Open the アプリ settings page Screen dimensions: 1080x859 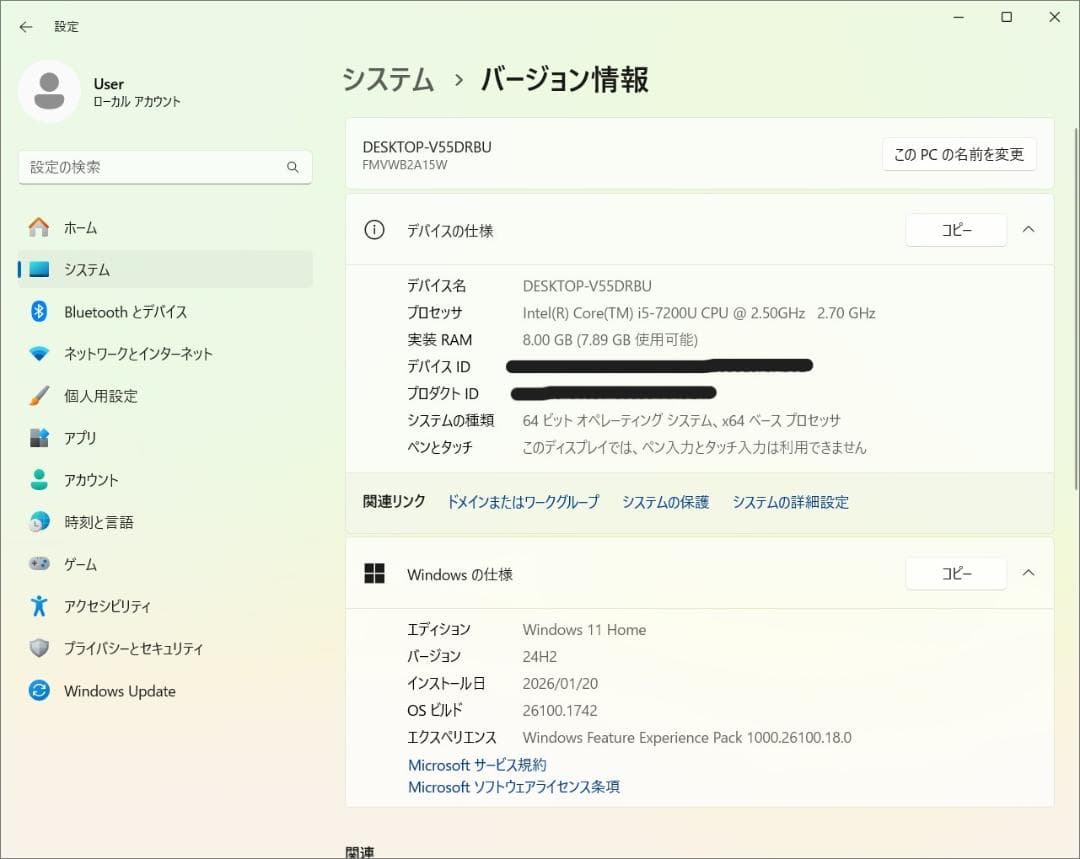pos(80,437)
